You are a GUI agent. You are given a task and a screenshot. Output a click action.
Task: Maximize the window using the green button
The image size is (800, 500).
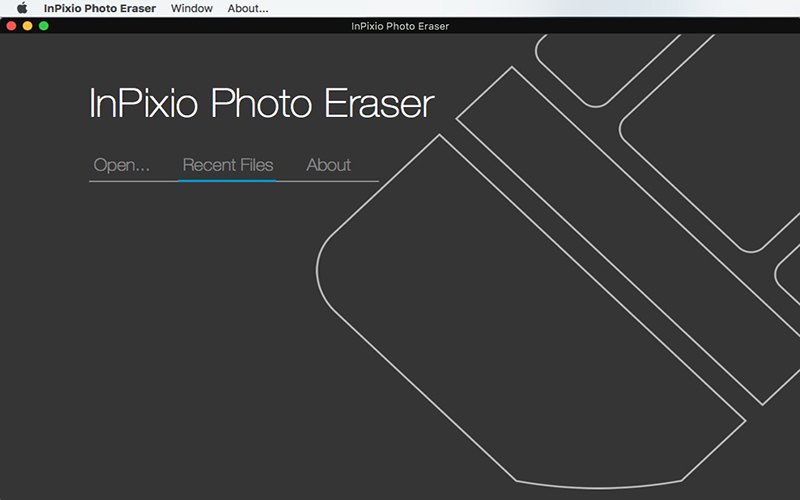pos(43,26)
